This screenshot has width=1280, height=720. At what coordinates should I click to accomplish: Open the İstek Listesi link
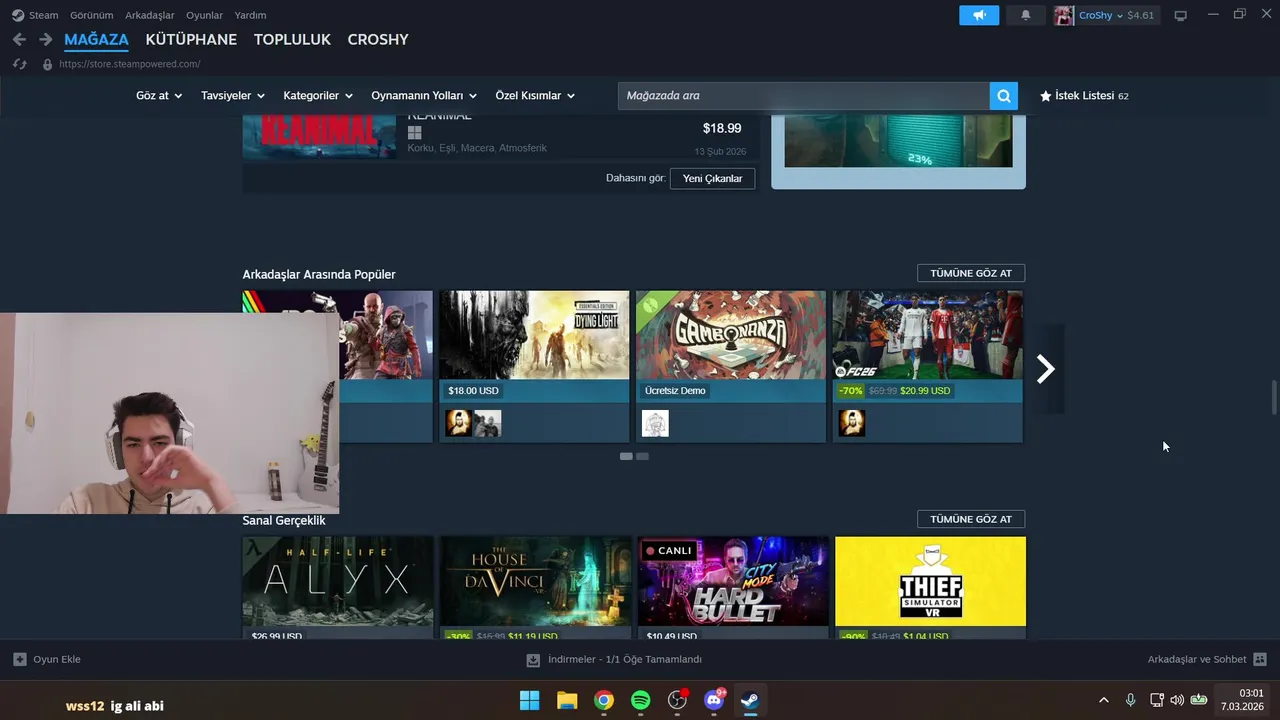pos(1084,96)
